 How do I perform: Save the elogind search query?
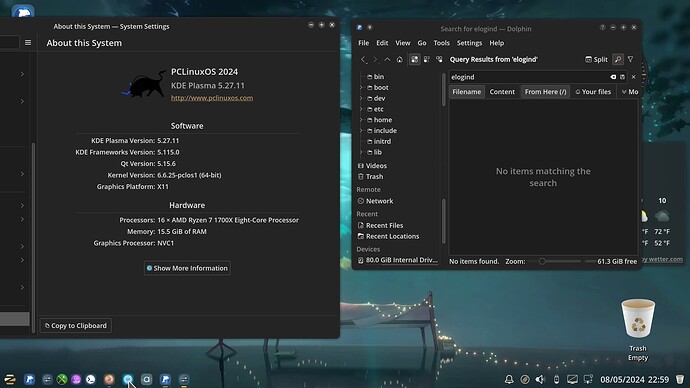click(x=622, y=77)
